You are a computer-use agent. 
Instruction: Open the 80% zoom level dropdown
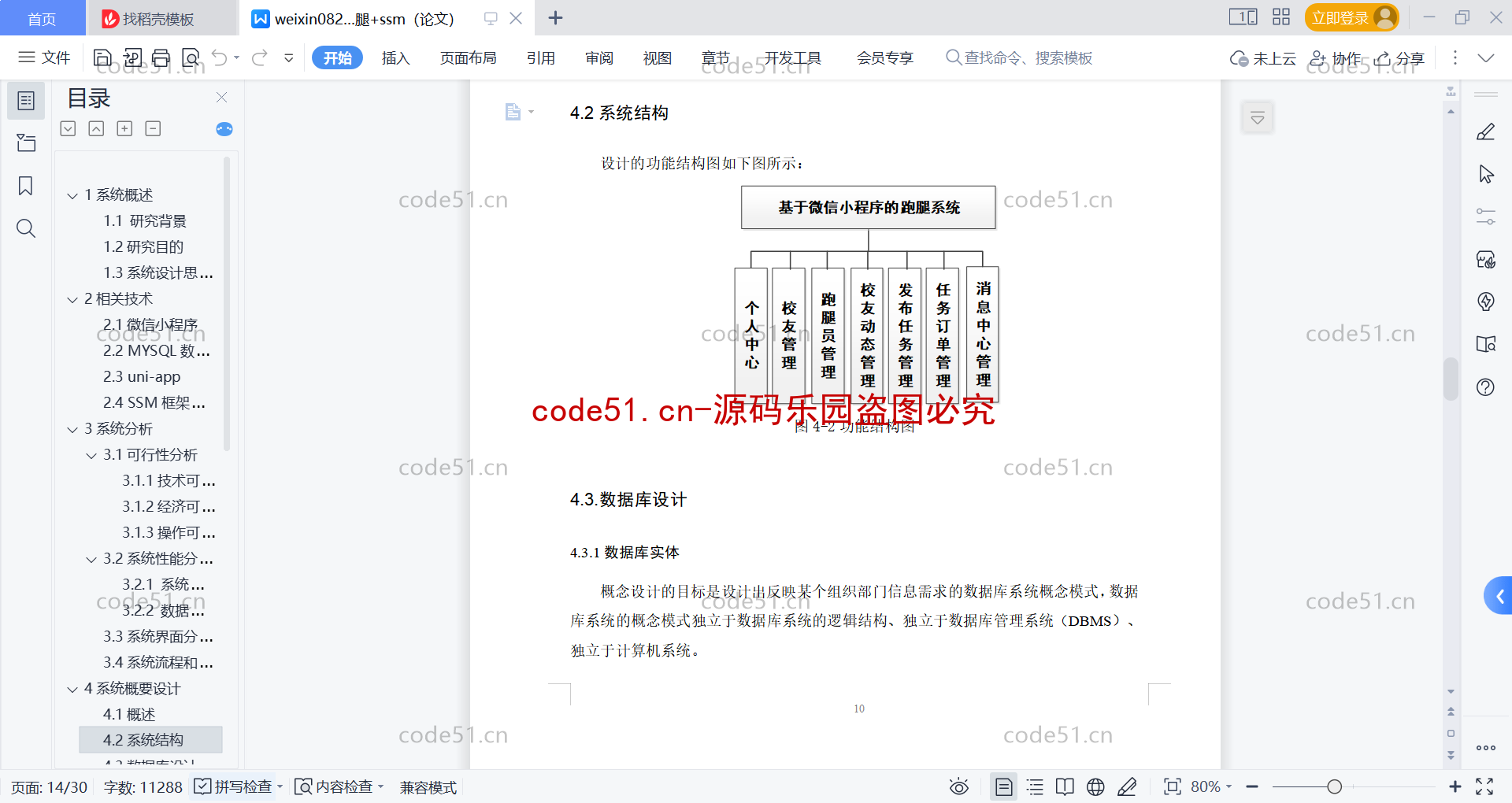point(1211,786)
